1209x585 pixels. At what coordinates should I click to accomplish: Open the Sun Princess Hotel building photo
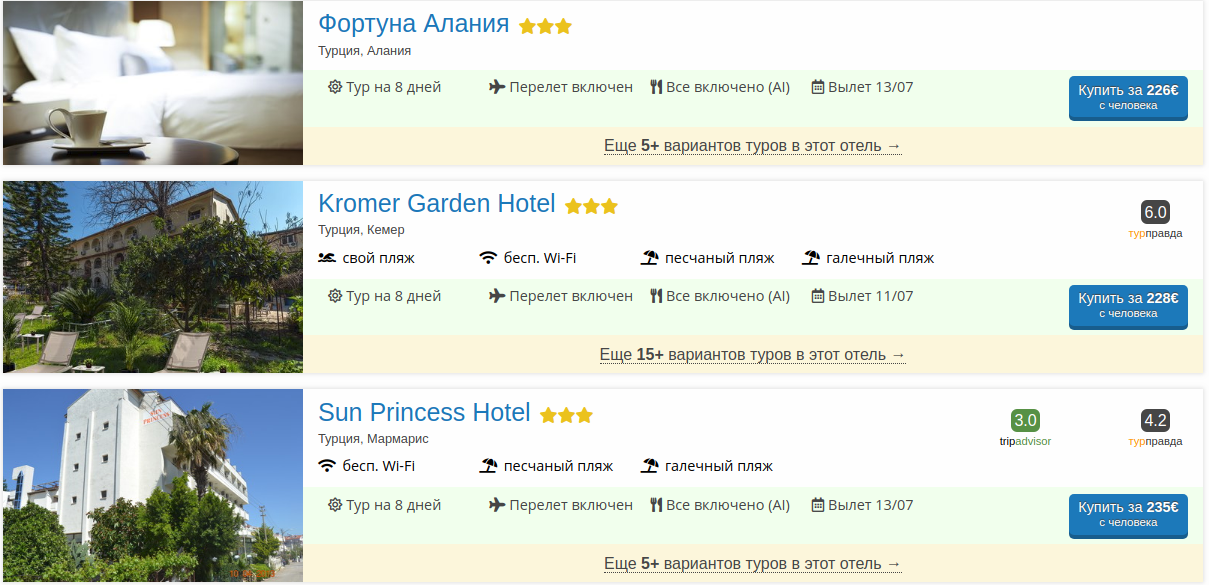point(153,486)
